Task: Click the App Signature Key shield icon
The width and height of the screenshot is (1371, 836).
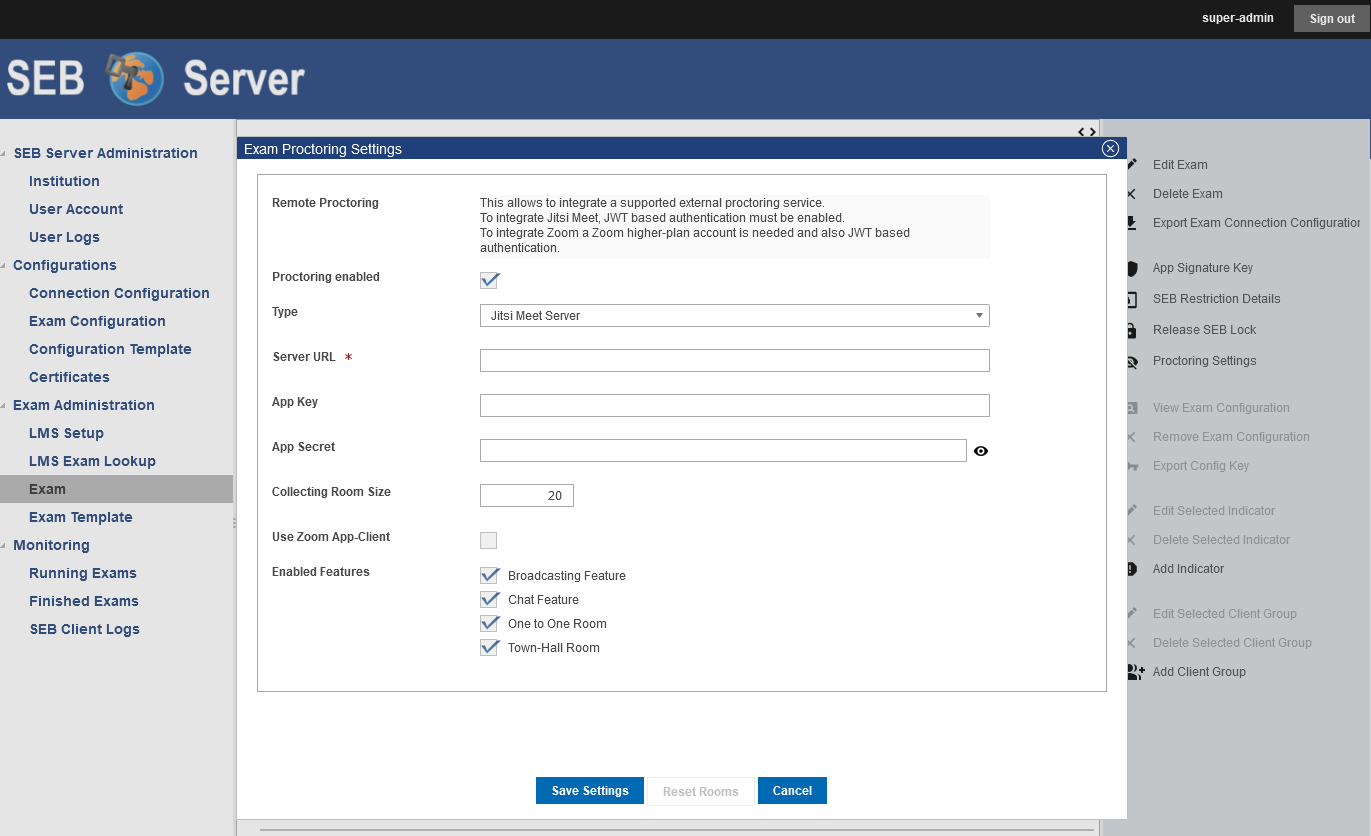Action: (x=1132, y=268)
